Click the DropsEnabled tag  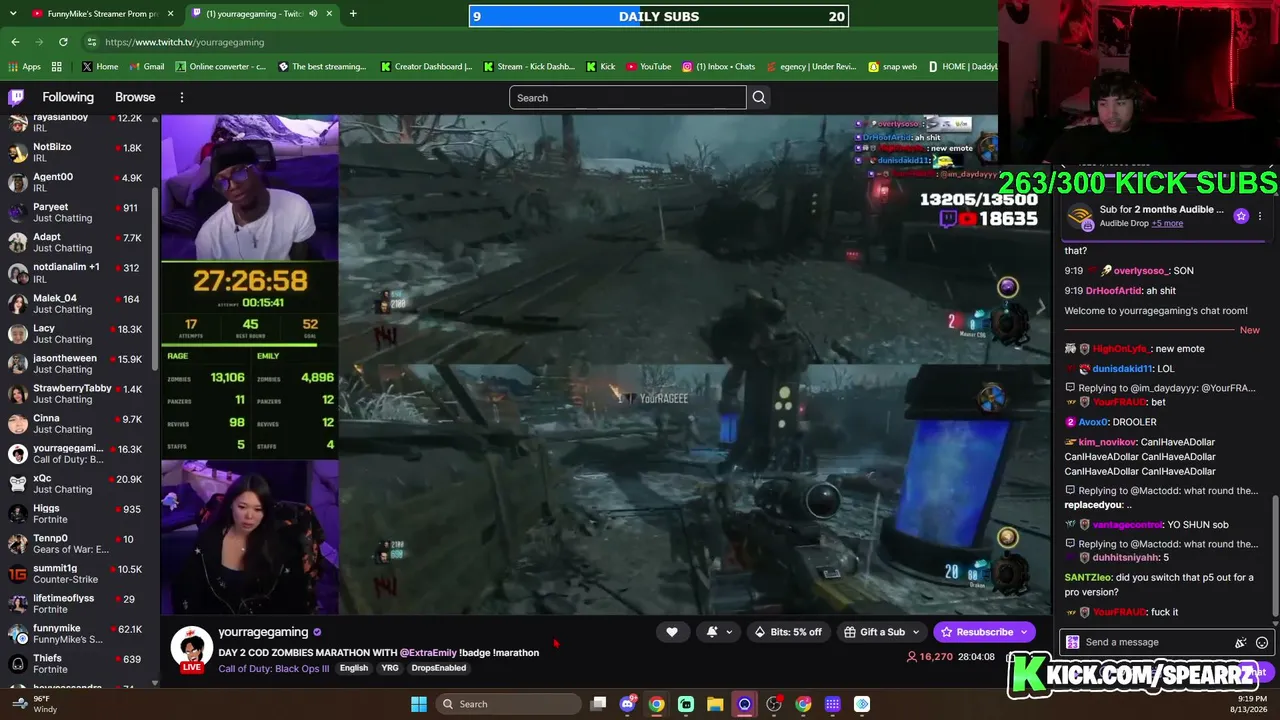pyautogui.click(x=438, y=668)
